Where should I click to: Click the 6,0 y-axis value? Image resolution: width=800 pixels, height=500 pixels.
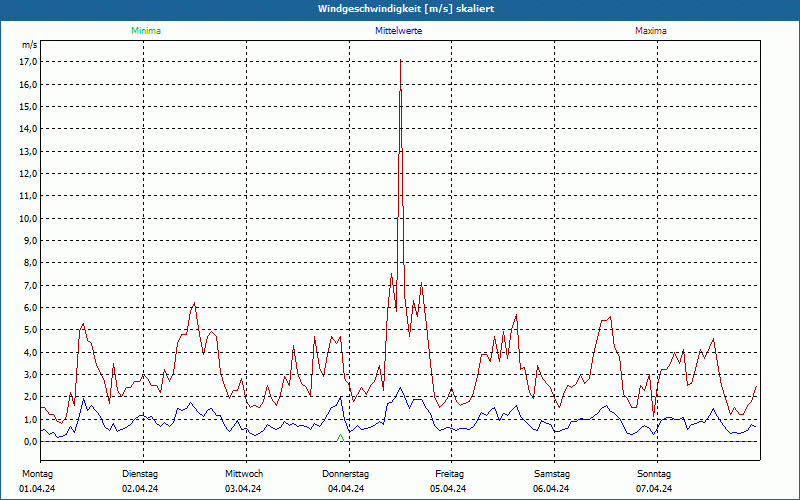tap(31, 308)
